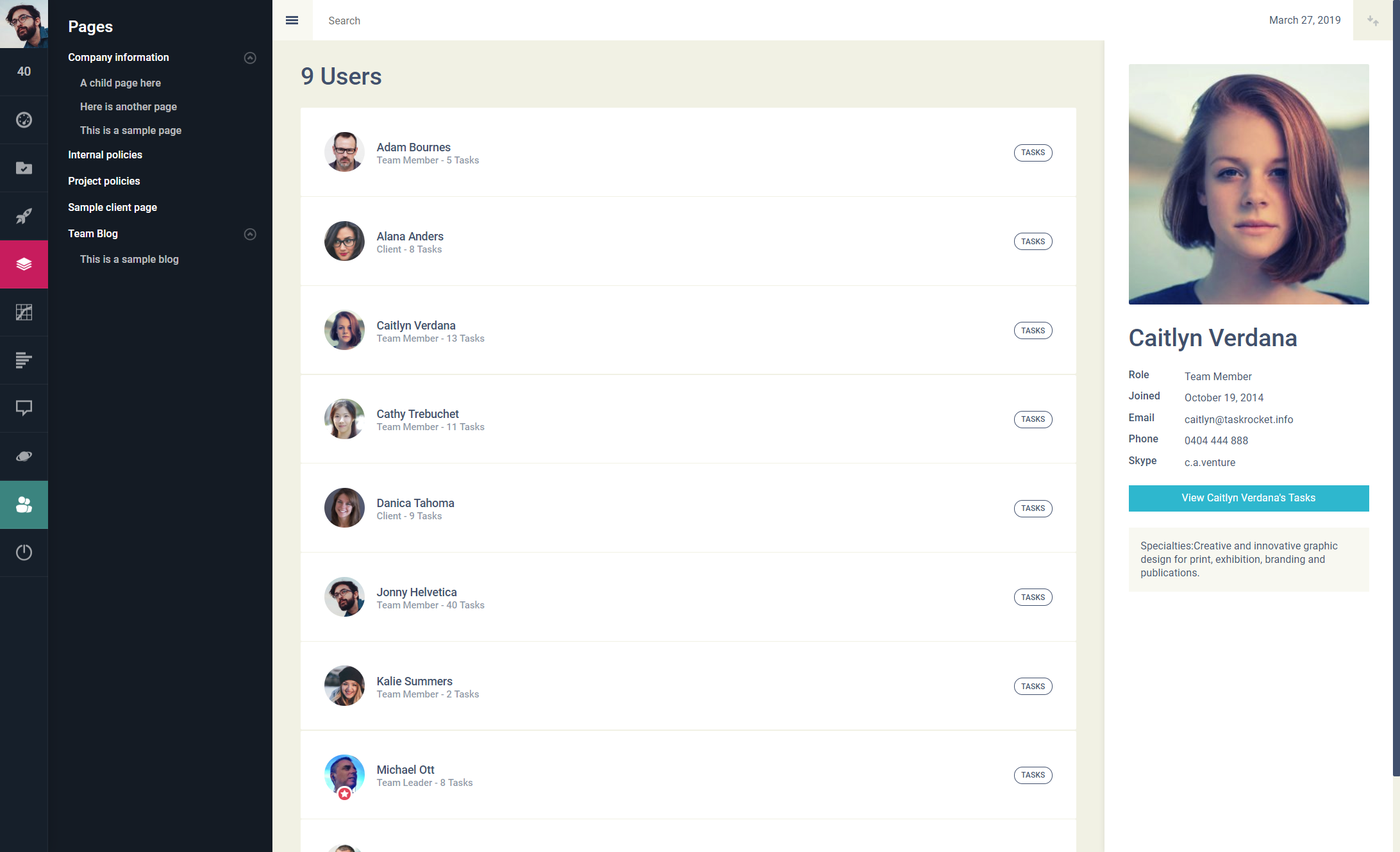
Task: Open the messages speech bubble icon
Action: pyautogui.click(x=24, y=408)
